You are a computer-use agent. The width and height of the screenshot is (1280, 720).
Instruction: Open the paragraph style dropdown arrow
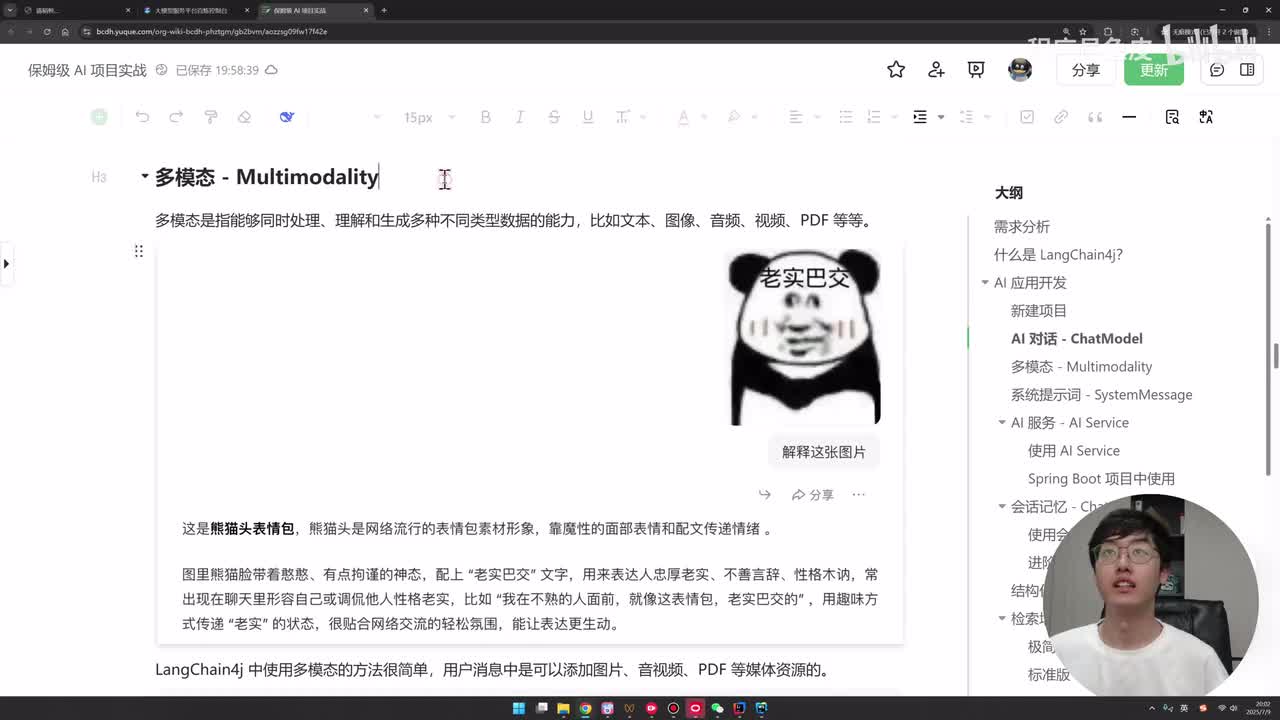(x=377, y=117)
